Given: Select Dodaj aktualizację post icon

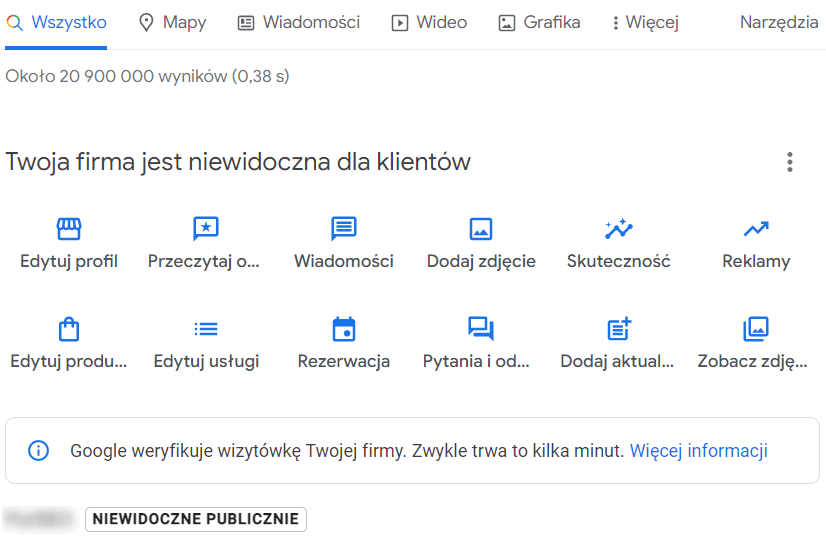Looking at the screenshot, I should [618, 329].
